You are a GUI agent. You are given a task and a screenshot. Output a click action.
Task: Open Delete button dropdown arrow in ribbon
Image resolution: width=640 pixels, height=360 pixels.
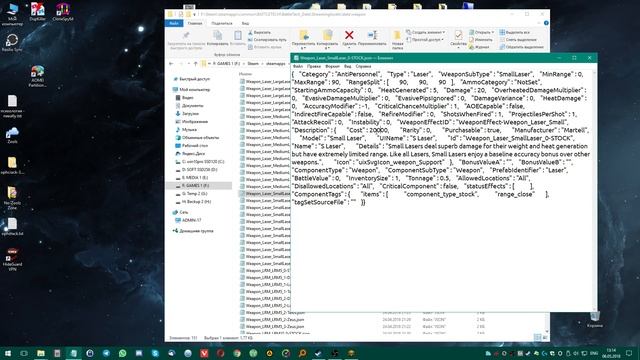pos(349,48)
